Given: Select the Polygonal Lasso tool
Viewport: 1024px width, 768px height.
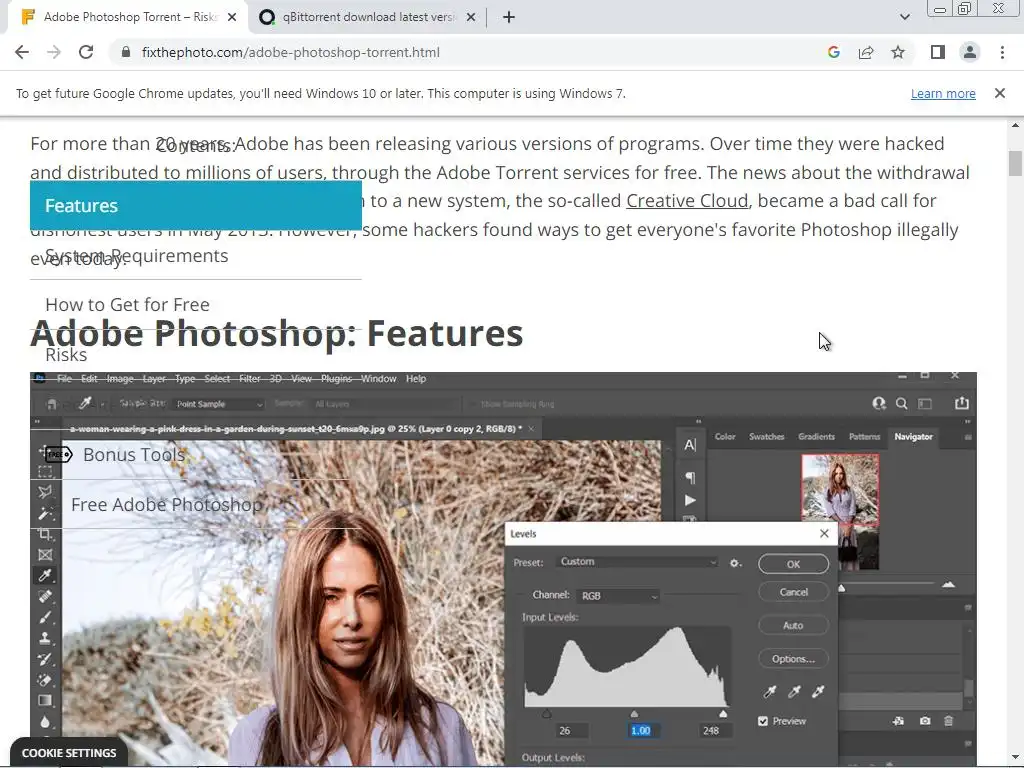Looking at the screenshot, I should [45, 492].
